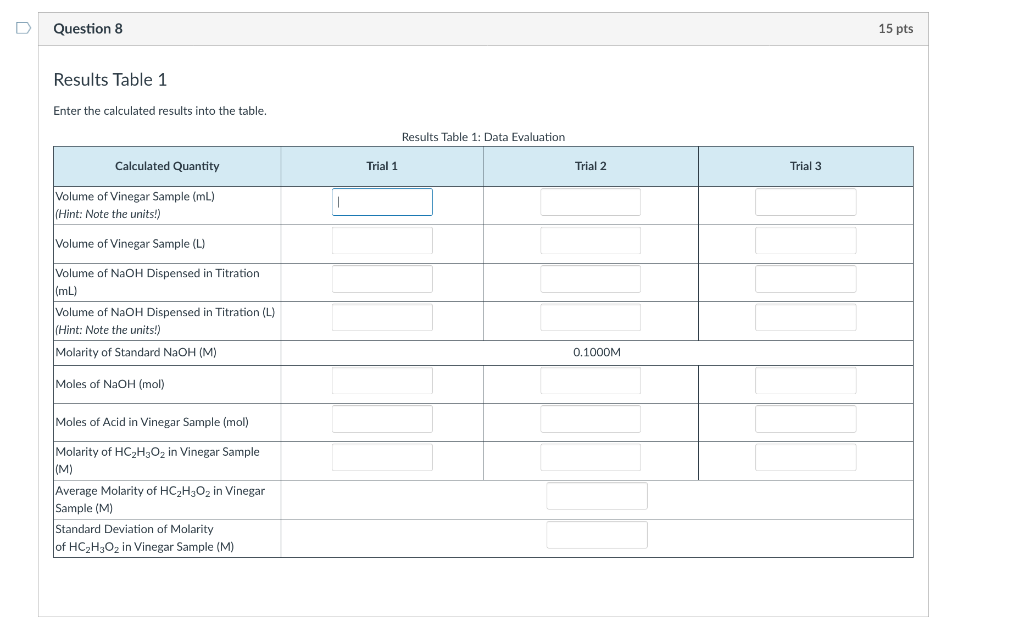Flag Question 8 with the bookmark icon
The height and width of the screenshot is (638, 1024).
point(24,28)
